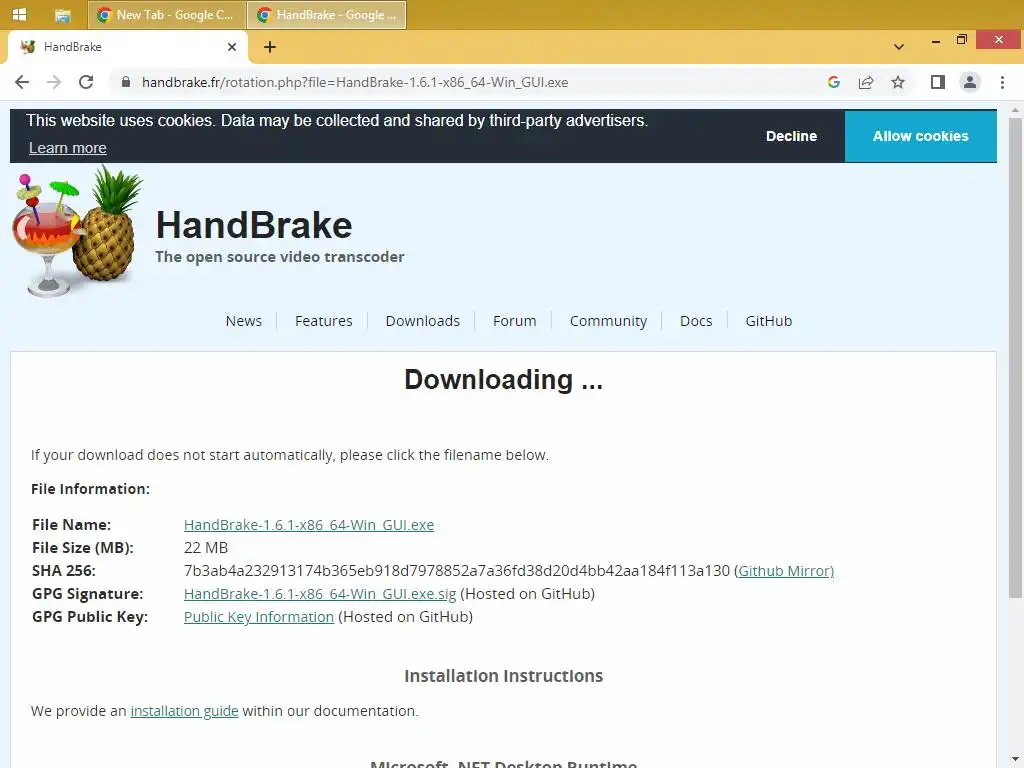
Task: Open the Forum menu item
Action: [x=515, y=321]
